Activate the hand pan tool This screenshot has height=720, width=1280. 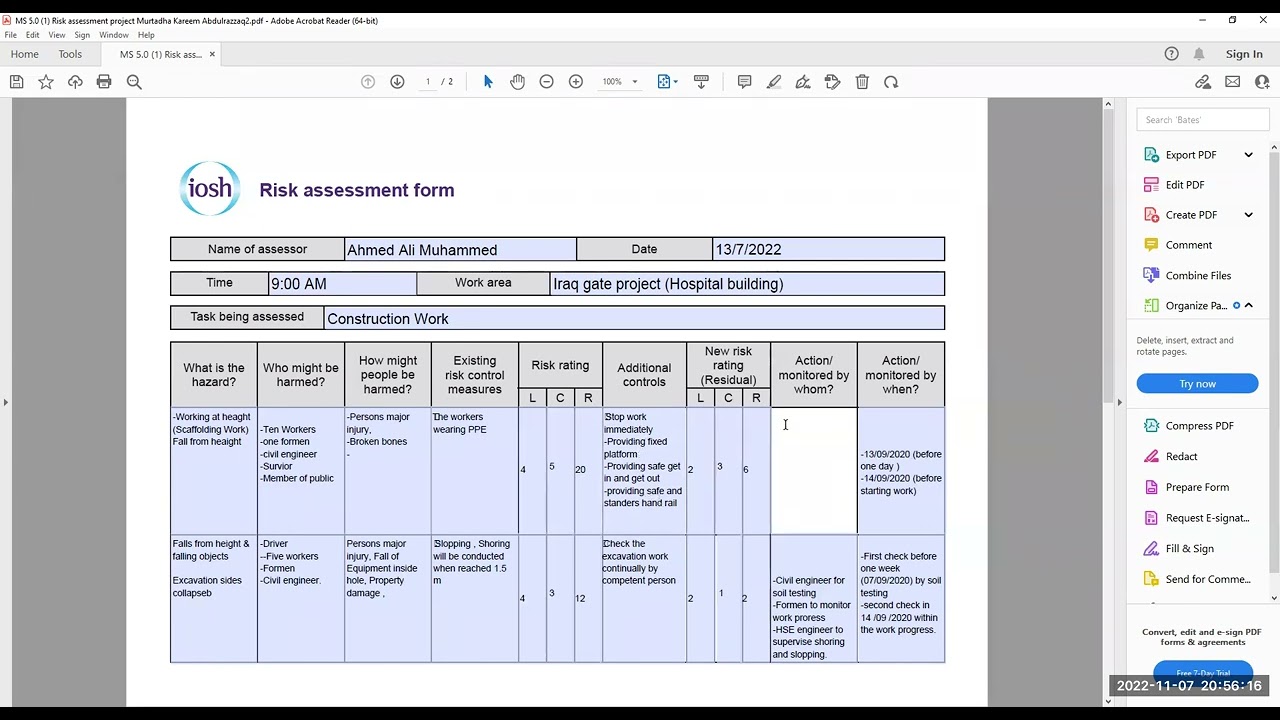[x=517, y=82]
